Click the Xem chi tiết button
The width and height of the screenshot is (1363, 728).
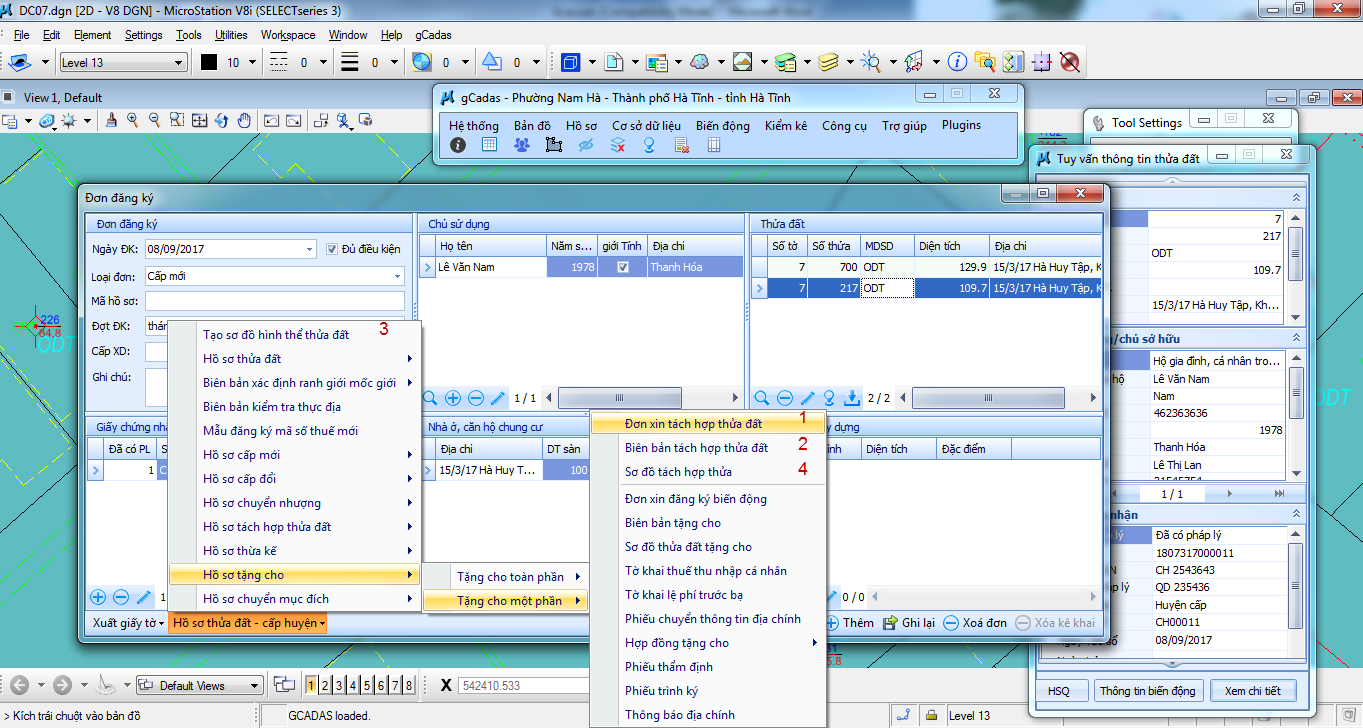tap(1252, 691)
